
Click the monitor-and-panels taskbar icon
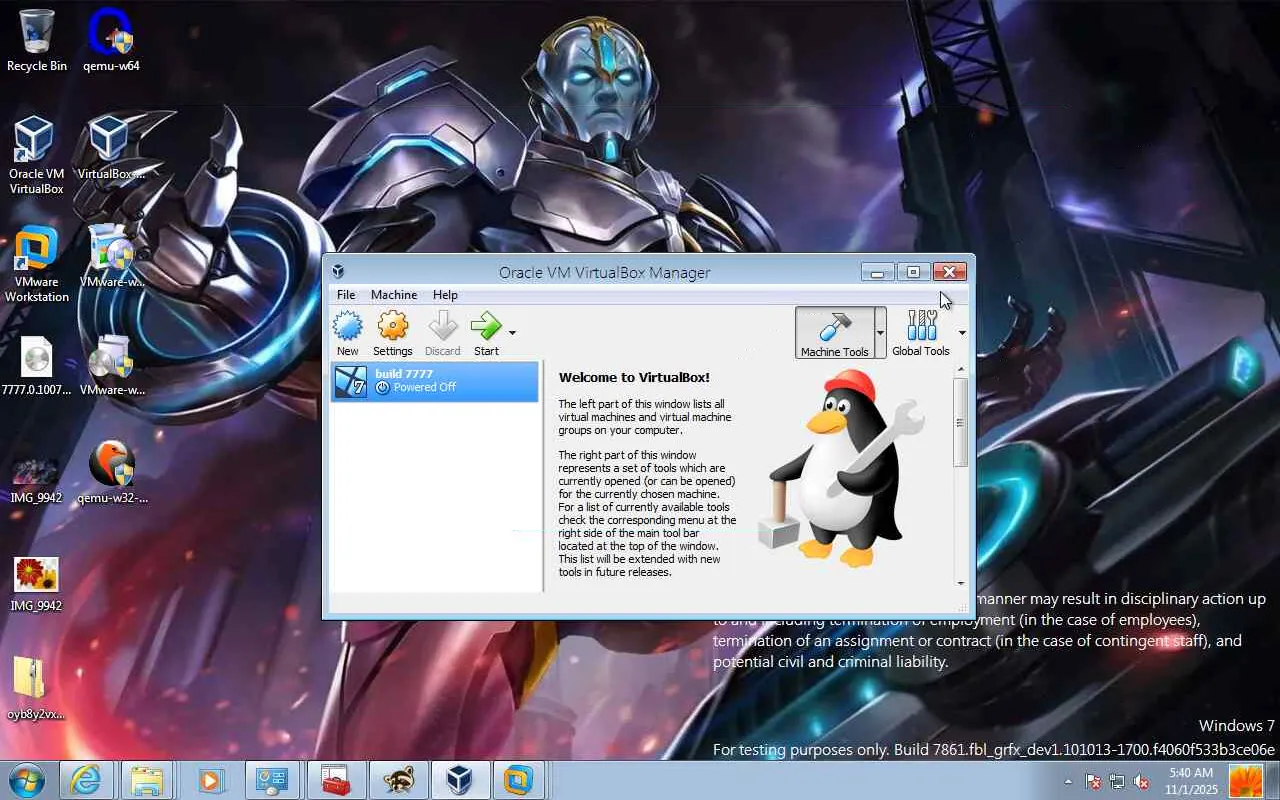[271, 780]
